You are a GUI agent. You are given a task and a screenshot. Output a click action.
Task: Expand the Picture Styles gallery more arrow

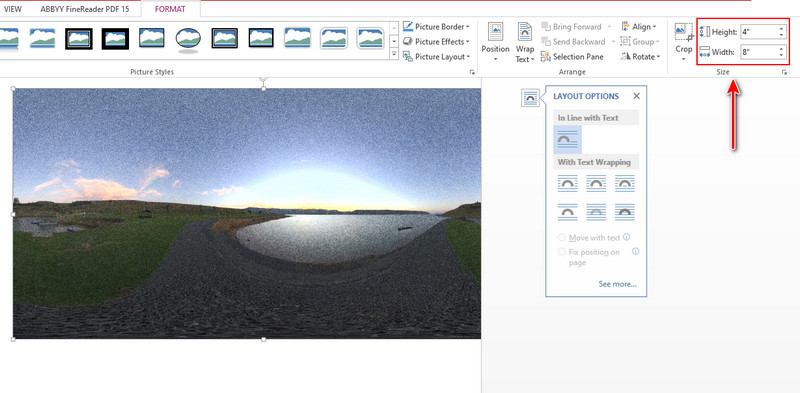point(394,54)
